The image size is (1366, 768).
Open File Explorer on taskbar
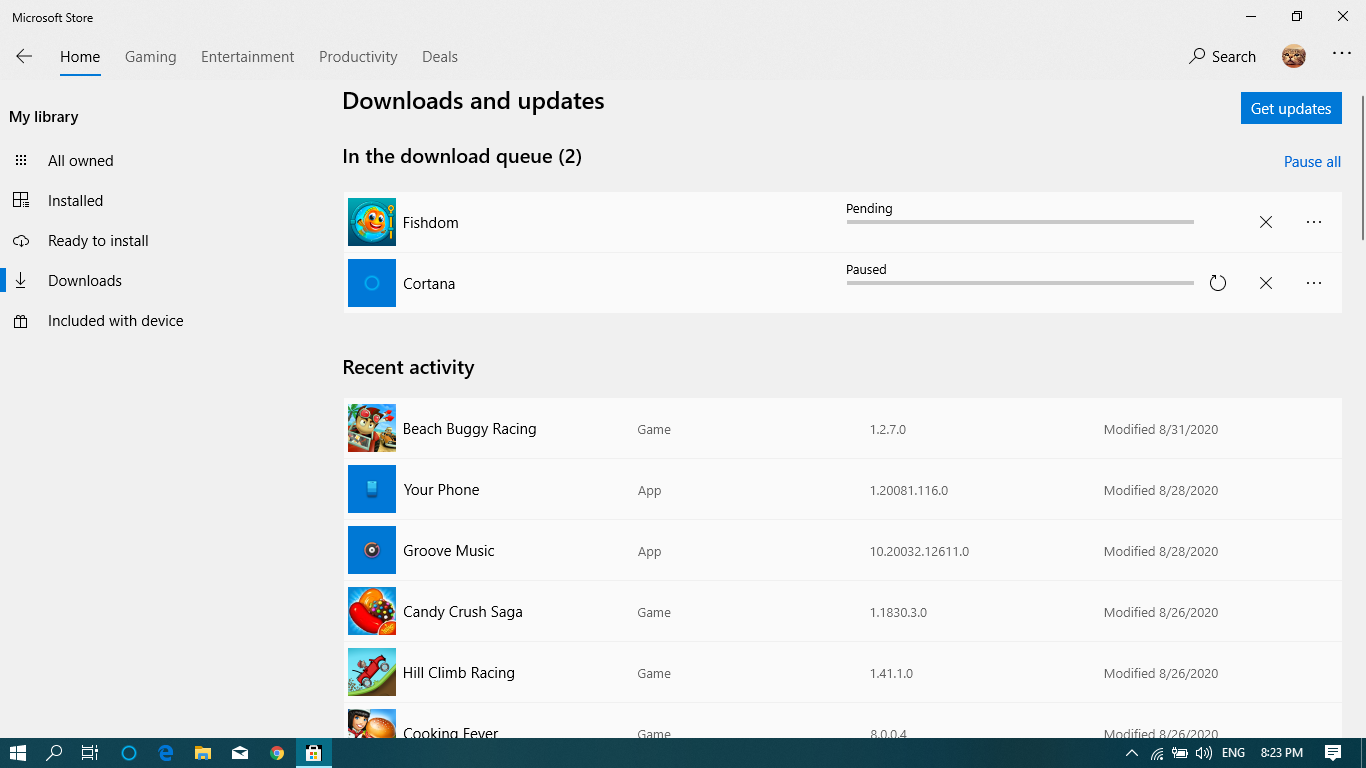click(203, 753)
